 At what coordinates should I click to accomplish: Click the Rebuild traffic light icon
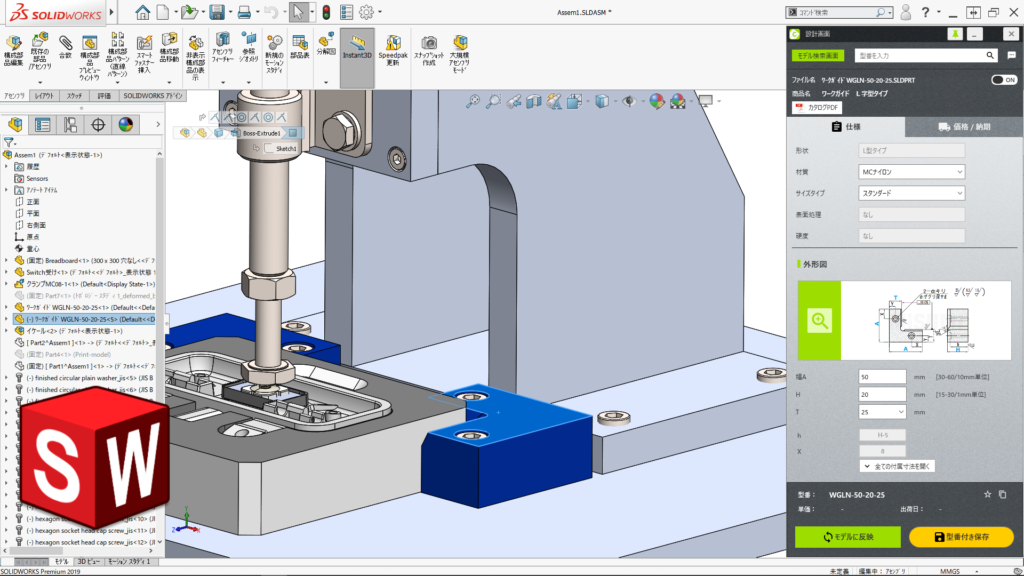point(325,12)
